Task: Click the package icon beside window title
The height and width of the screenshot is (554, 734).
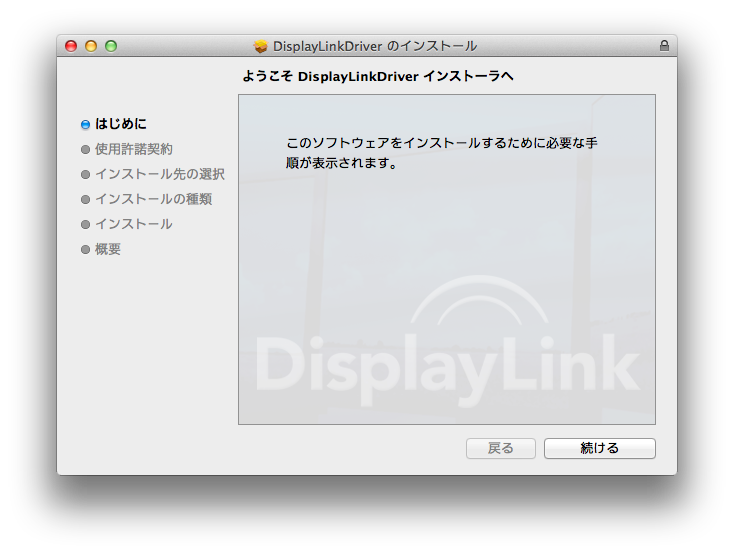Action: pos(260,46)
